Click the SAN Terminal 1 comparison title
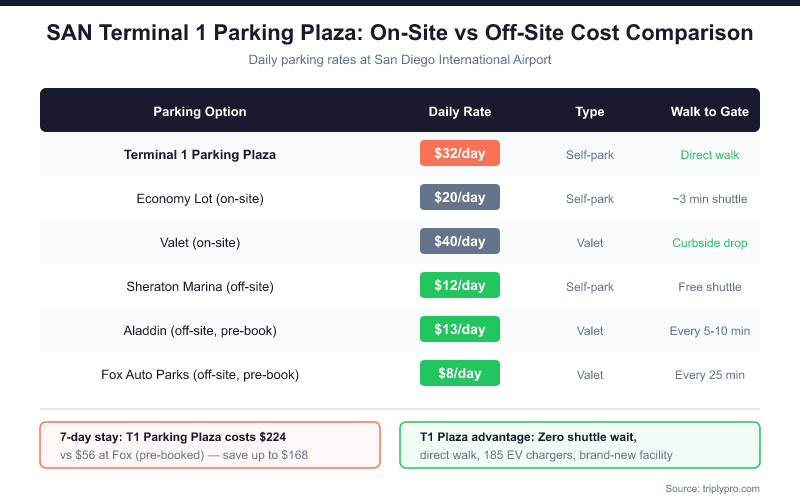The image size is (800, 500). coord(400,33)
